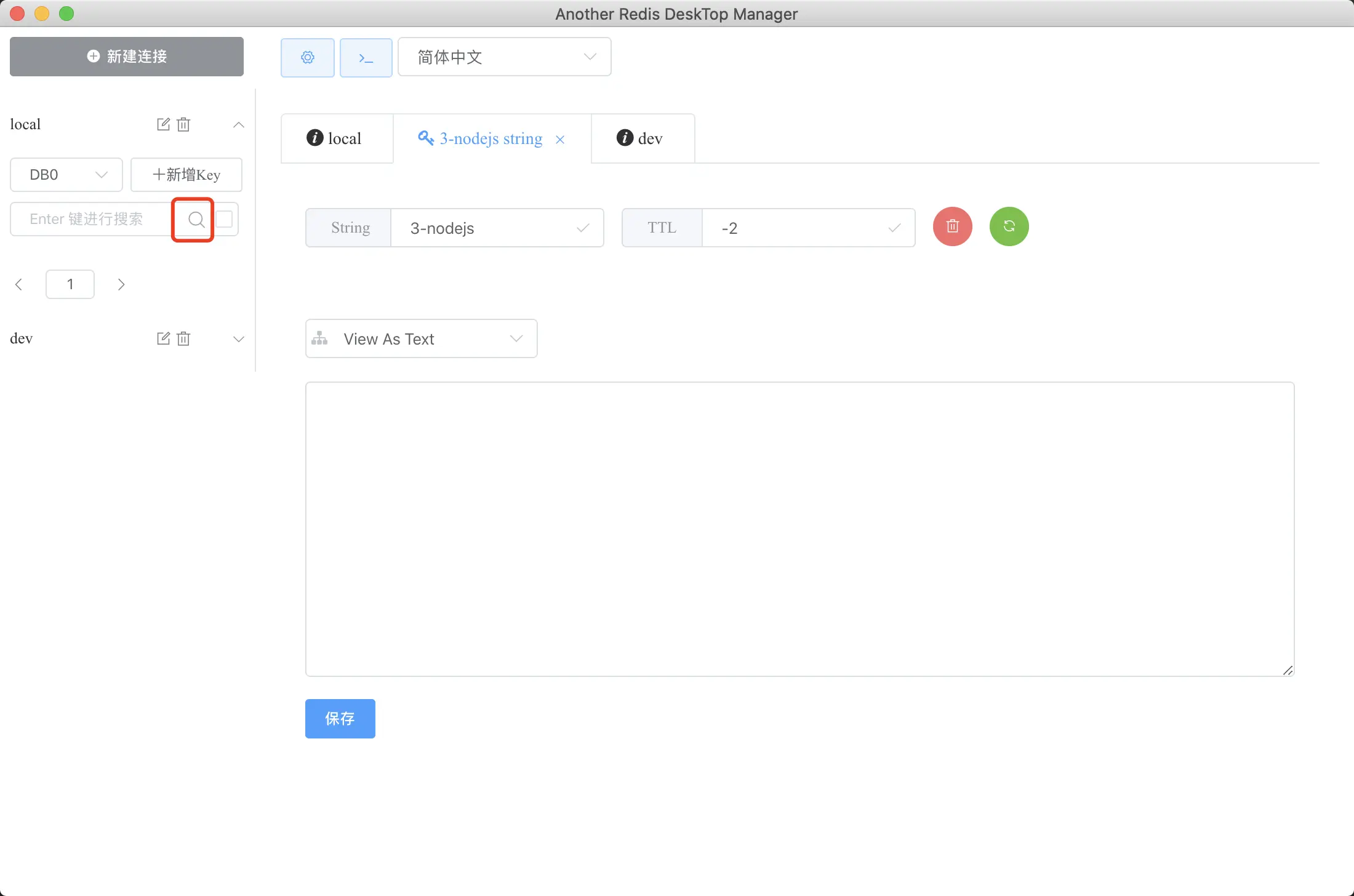The width and height of the screenshot is (1354, 896).
Task: Open settings with the gear icon
Action: [x=307, y=57]
